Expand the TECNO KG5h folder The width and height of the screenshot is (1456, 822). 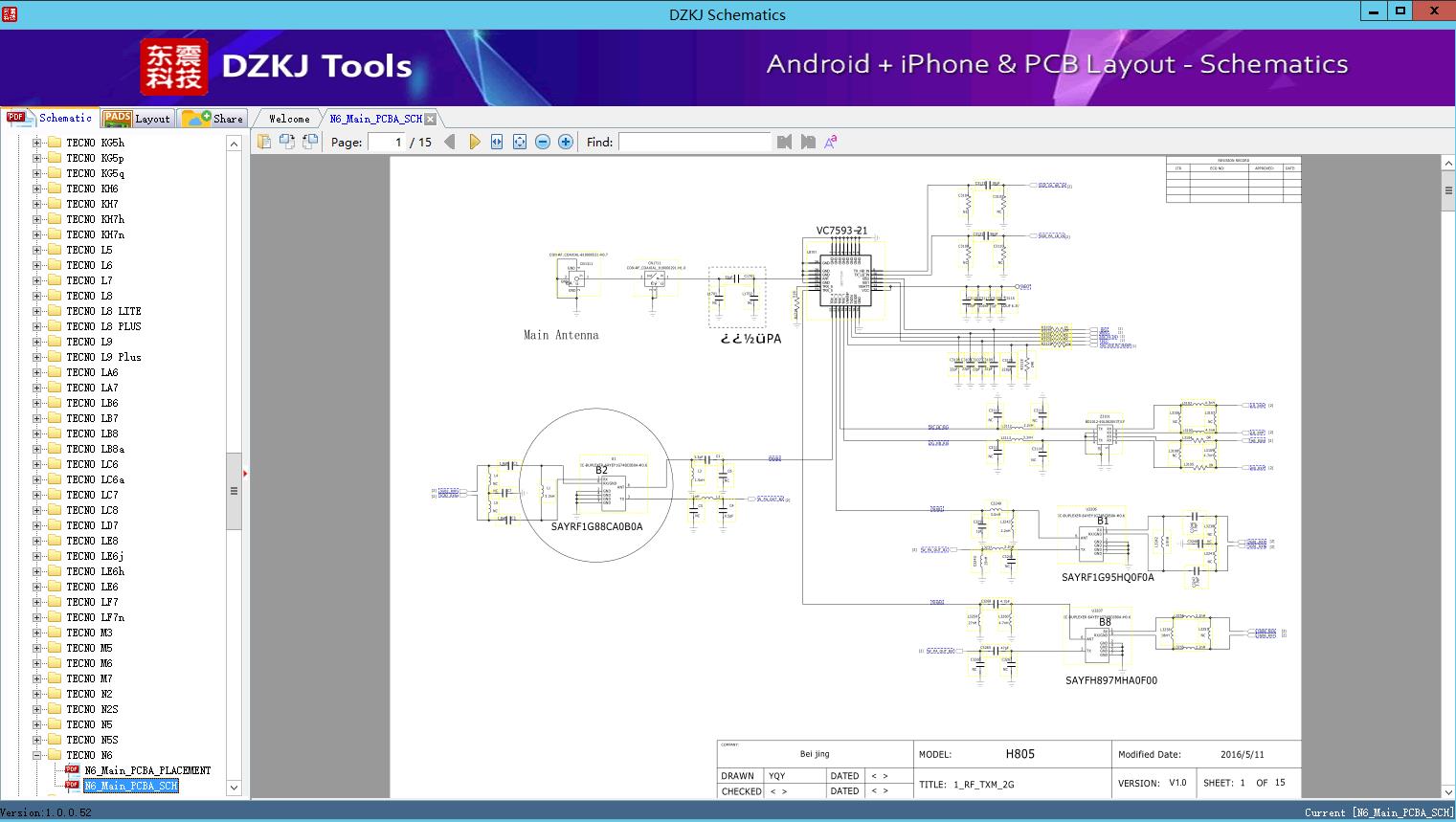36,143
